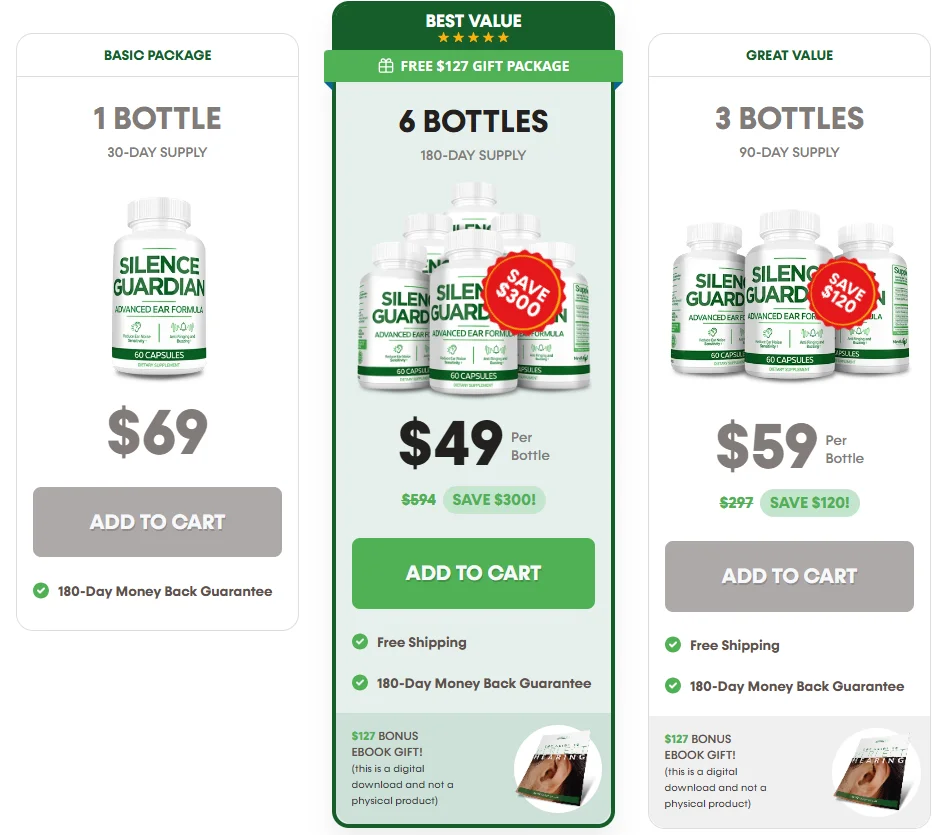The width and height of the screenshot is (946, 835).
Task: Click the ebook cover in 6-bottle bonus
Action: [557, 768]
